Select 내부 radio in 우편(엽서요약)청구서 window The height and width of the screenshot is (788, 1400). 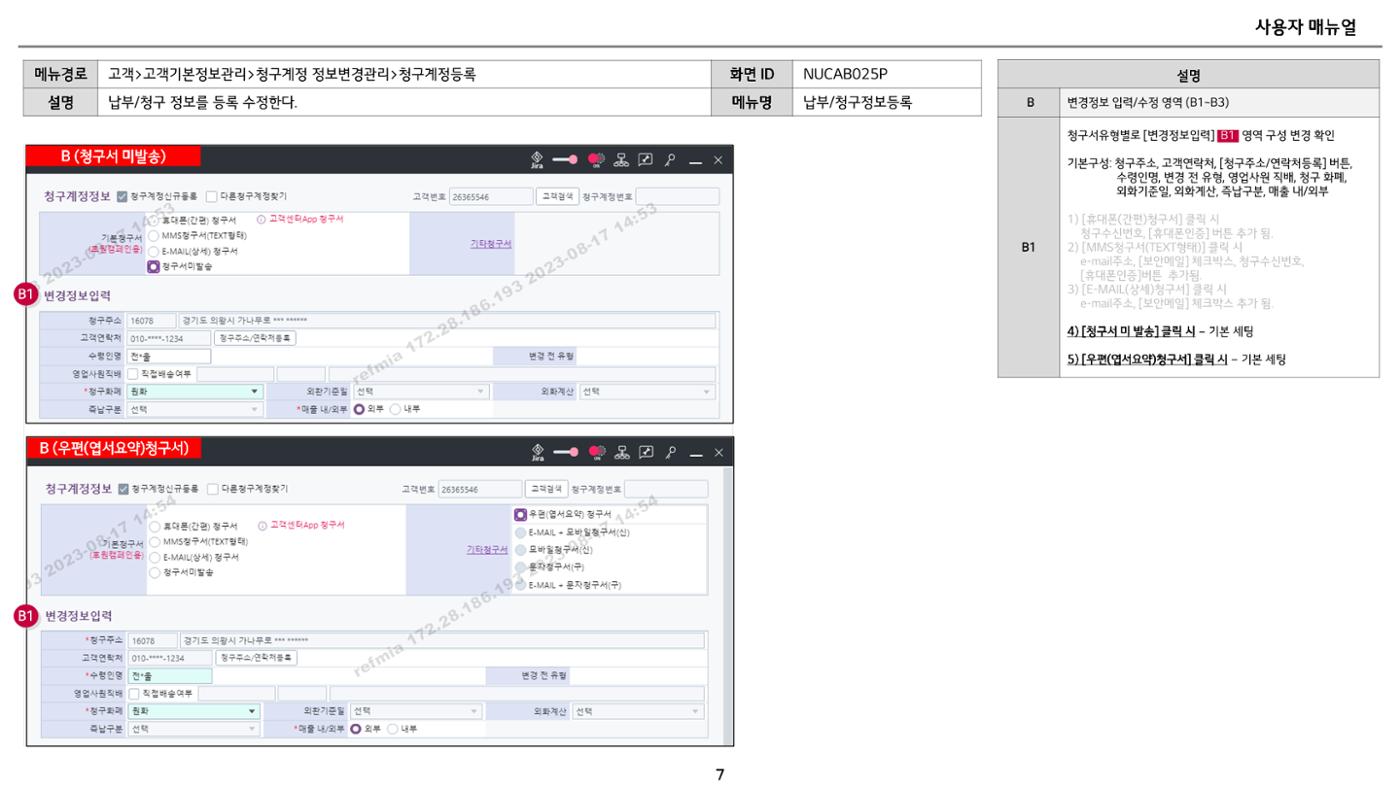pos(395,728)
